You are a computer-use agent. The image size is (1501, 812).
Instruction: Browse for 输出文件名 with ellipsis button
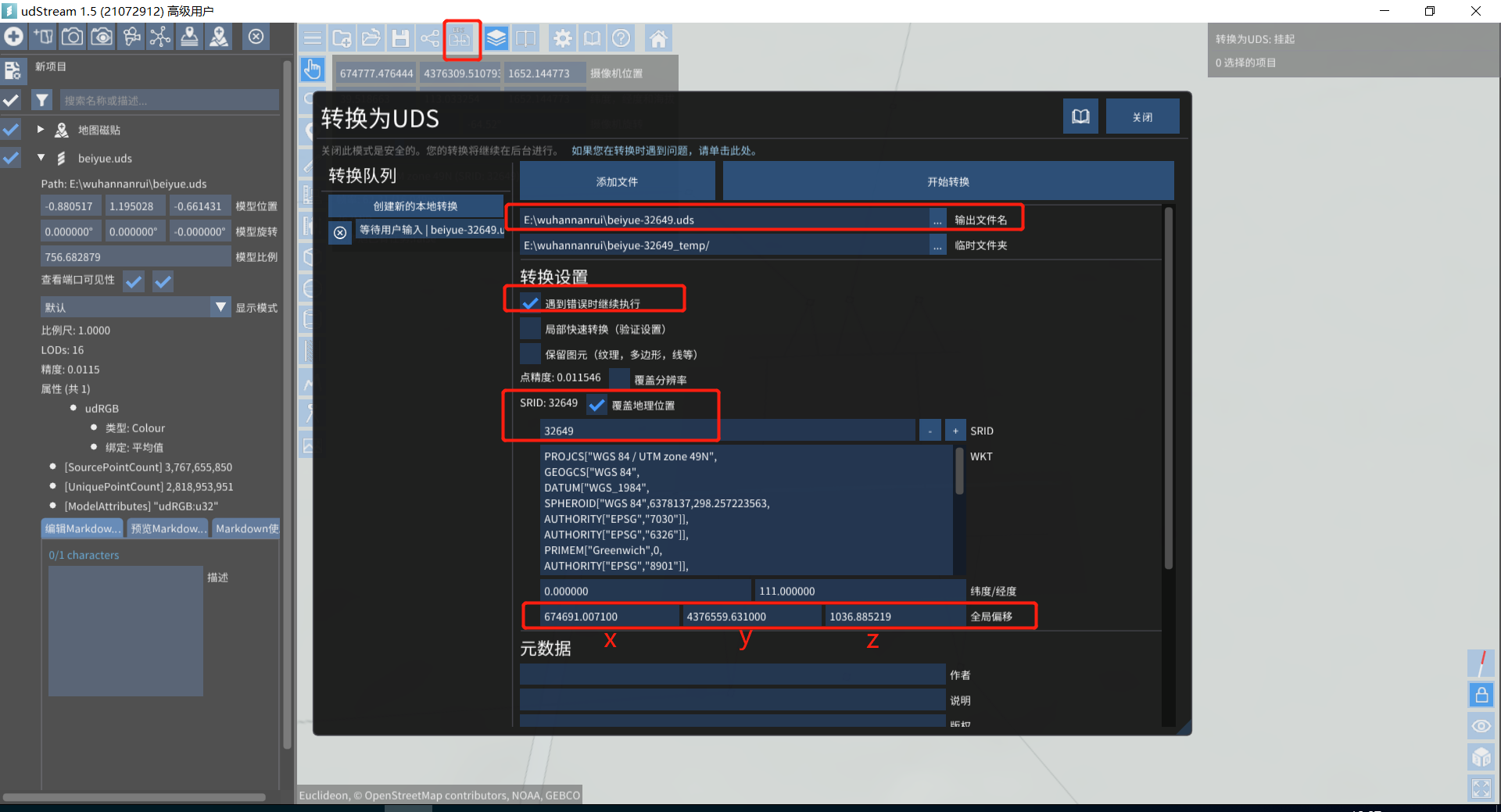click(x=937, y=220)
